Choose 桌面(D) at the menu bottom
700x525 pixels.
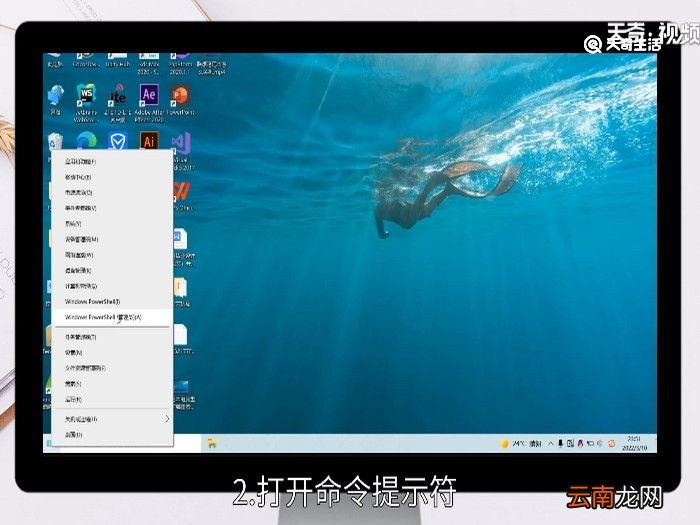(112, 434)
